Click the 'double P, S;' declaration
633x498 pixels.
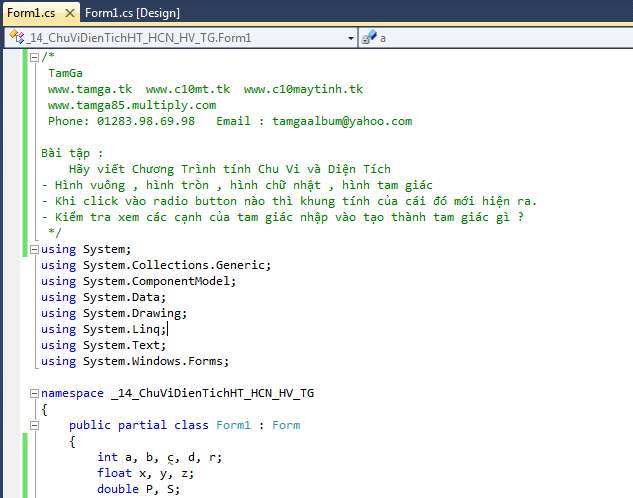click(x=138, y=490)
